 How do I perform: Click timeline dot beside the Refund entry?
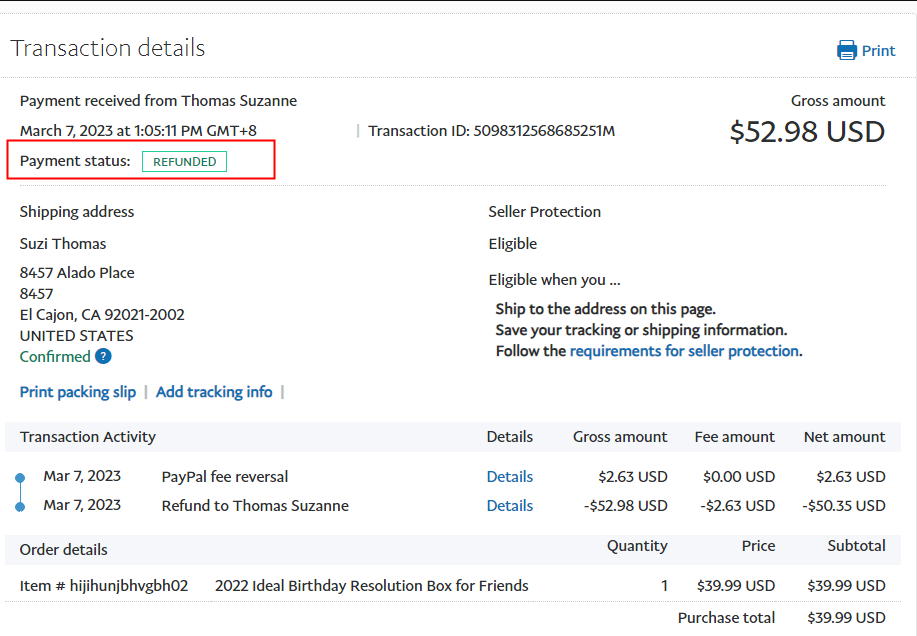(x=20, y=507)
